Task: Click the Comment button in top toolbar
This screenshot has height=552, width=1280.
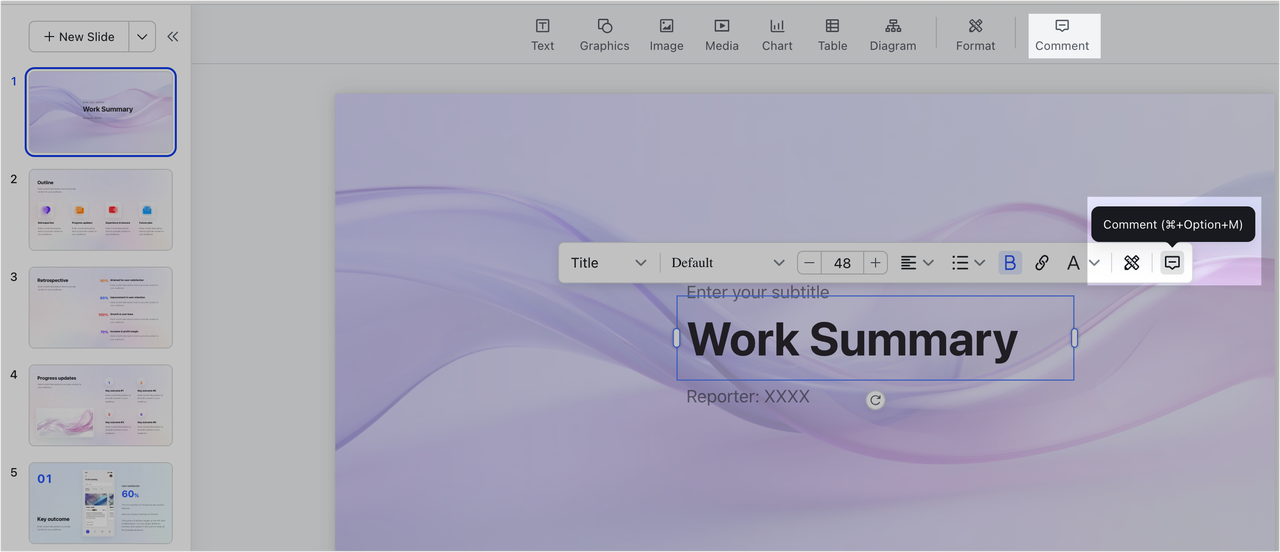Action: click(x=1062, y=36)
